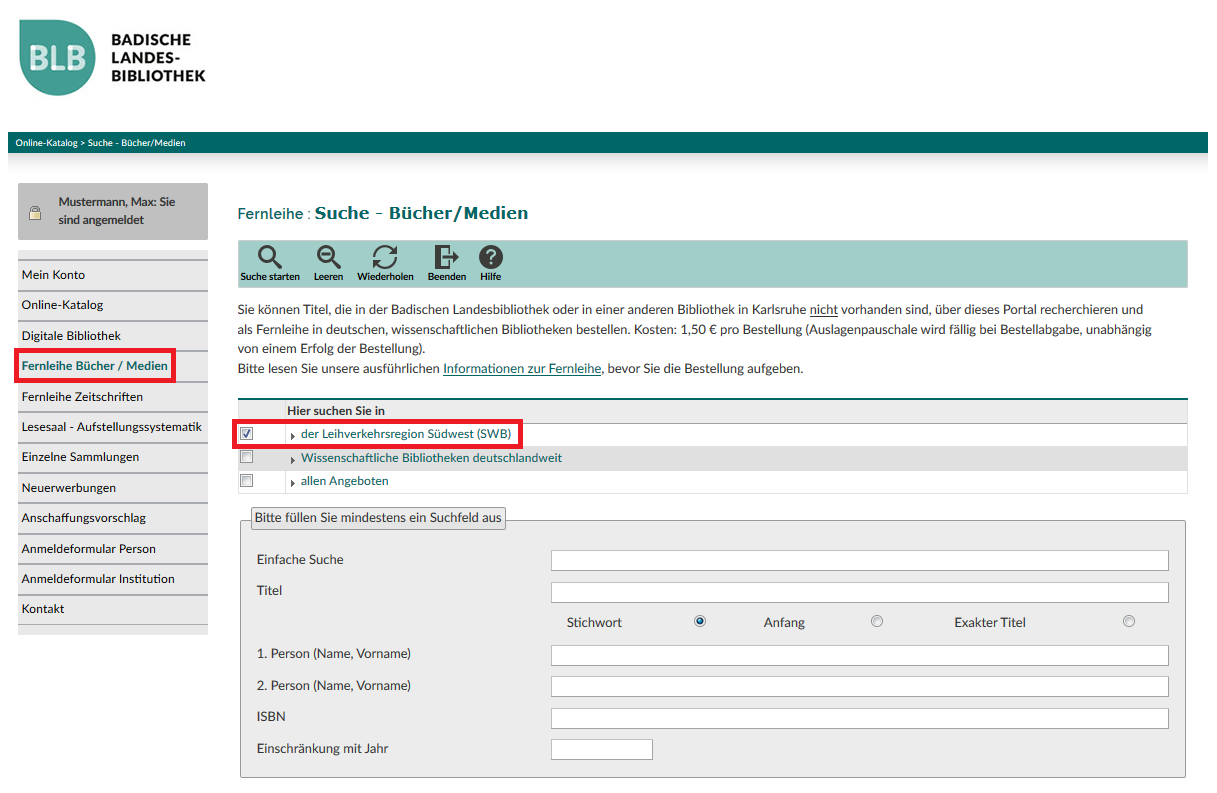Select the Exakter Titel radio button
Screen dimensions: 1217x793
pyautogui.click(x=1129, y=621)
